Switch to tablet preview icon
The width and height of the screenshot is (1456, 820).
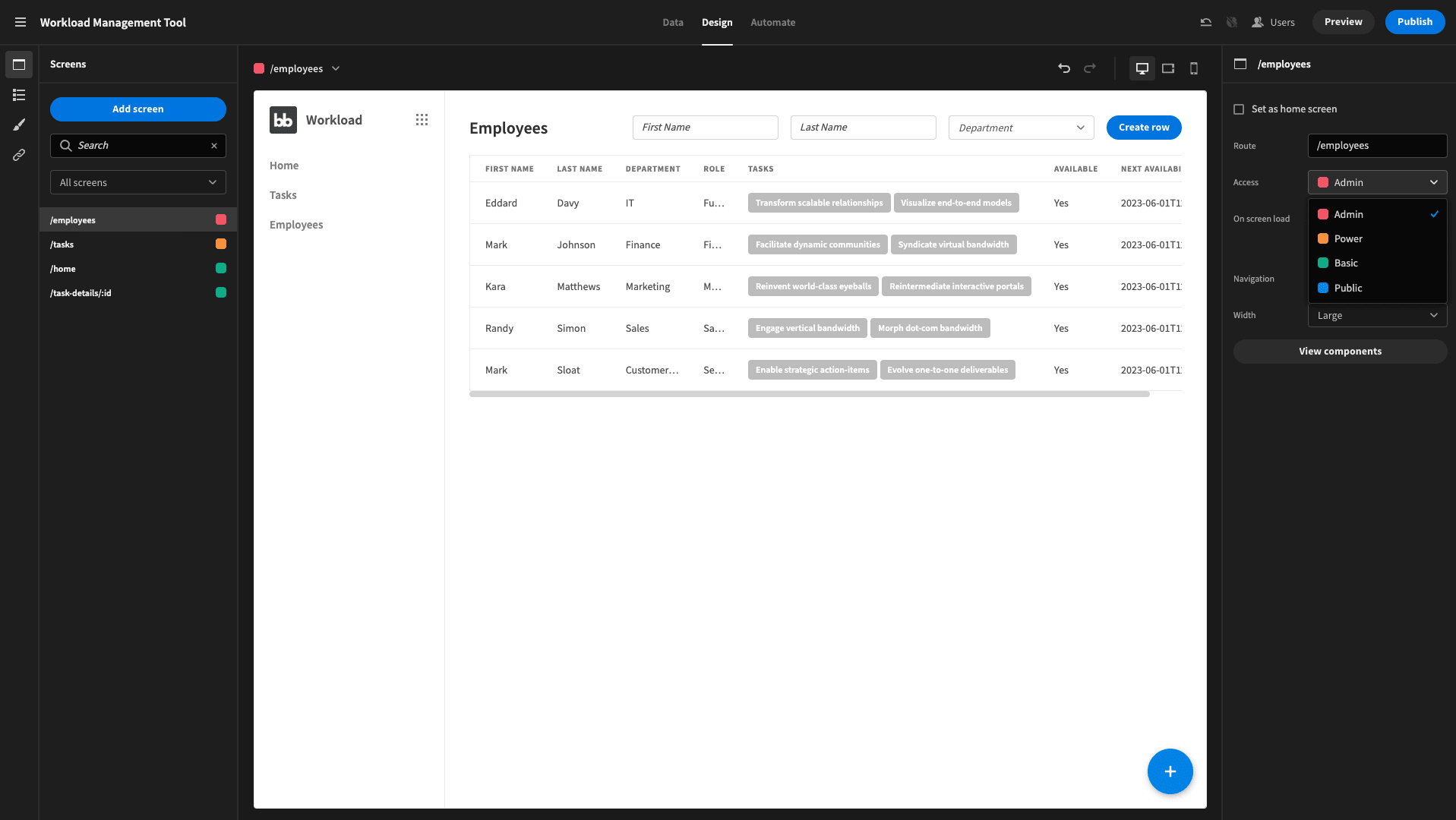click(1168, 68)
